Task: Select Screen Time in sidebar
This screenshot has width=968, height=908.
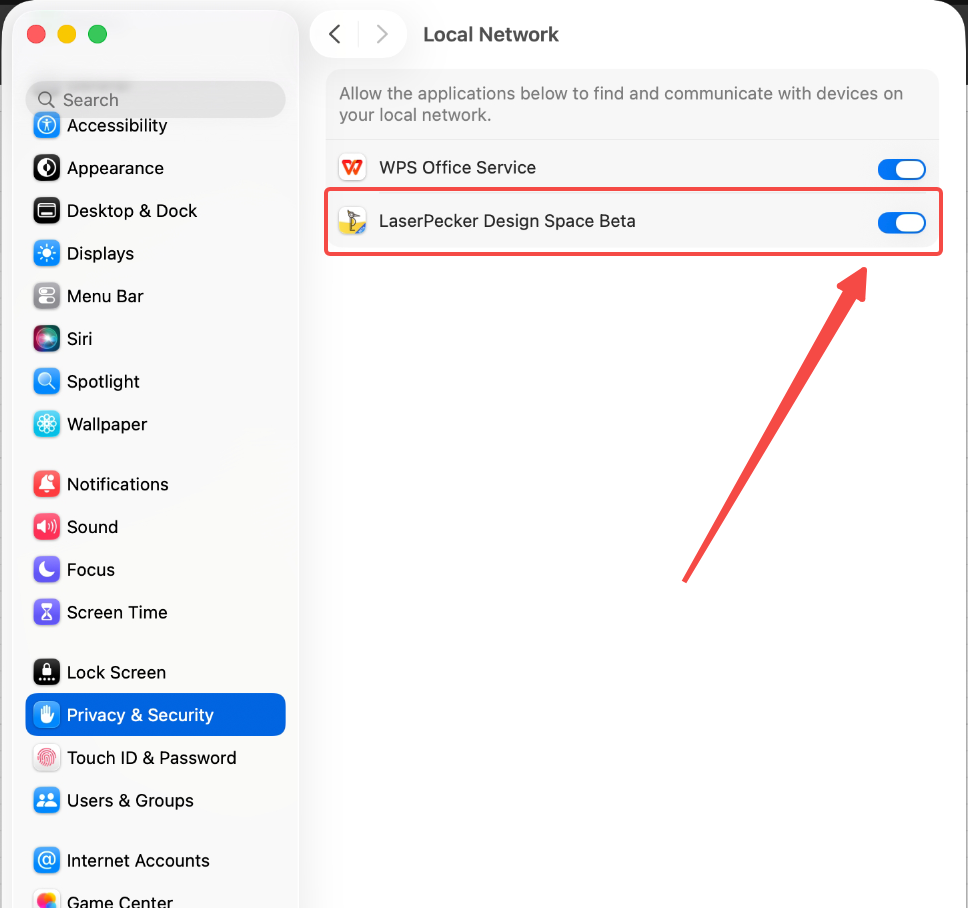Action: coord(155,612)
